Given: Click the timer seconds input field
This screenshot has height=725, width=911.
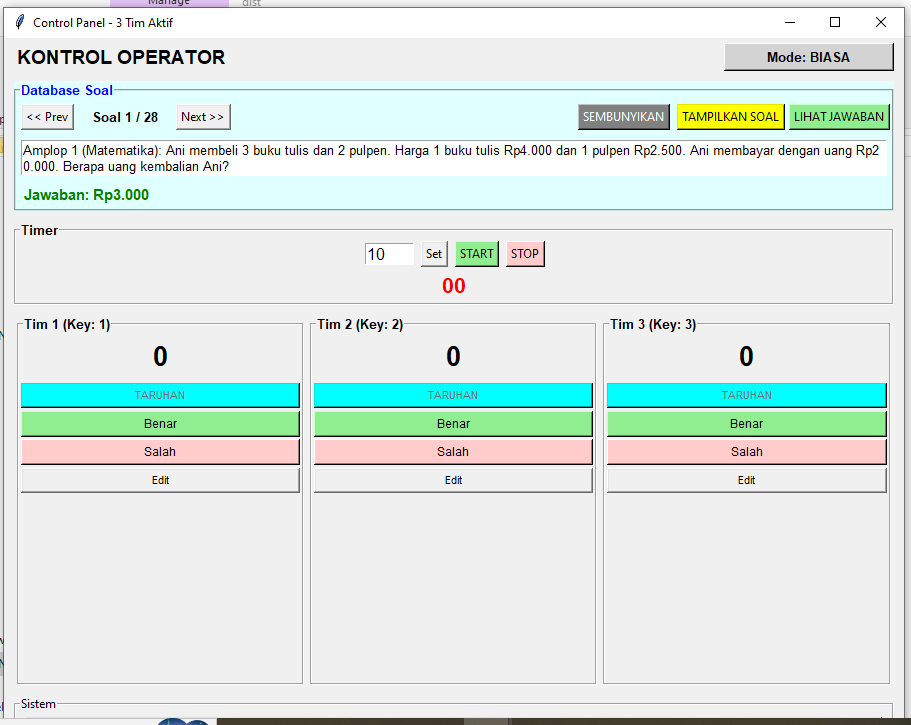Looking at the screenshot, I should (x=389, y=254).
